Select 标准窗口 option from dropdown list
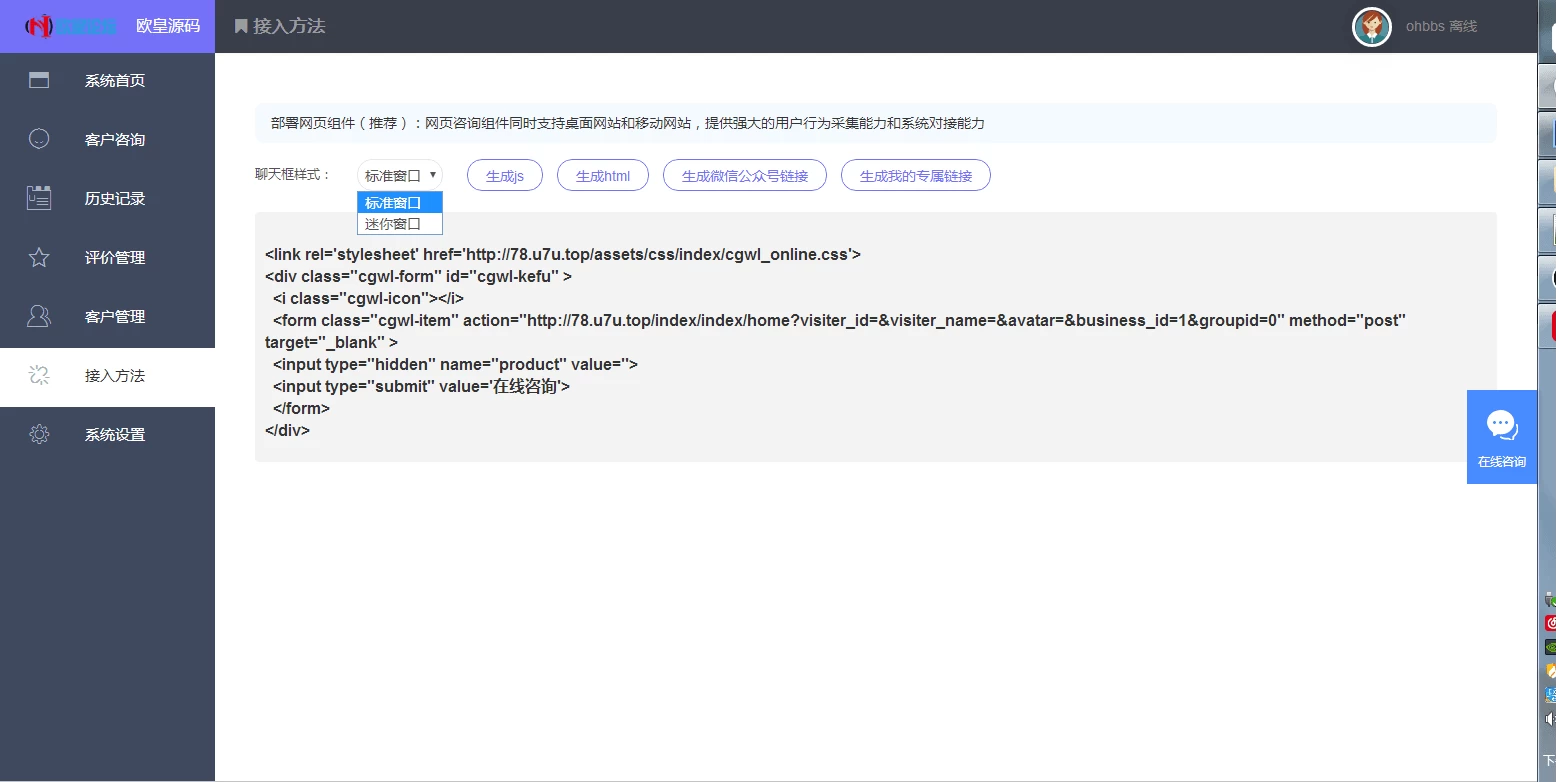 coord(400,203)
